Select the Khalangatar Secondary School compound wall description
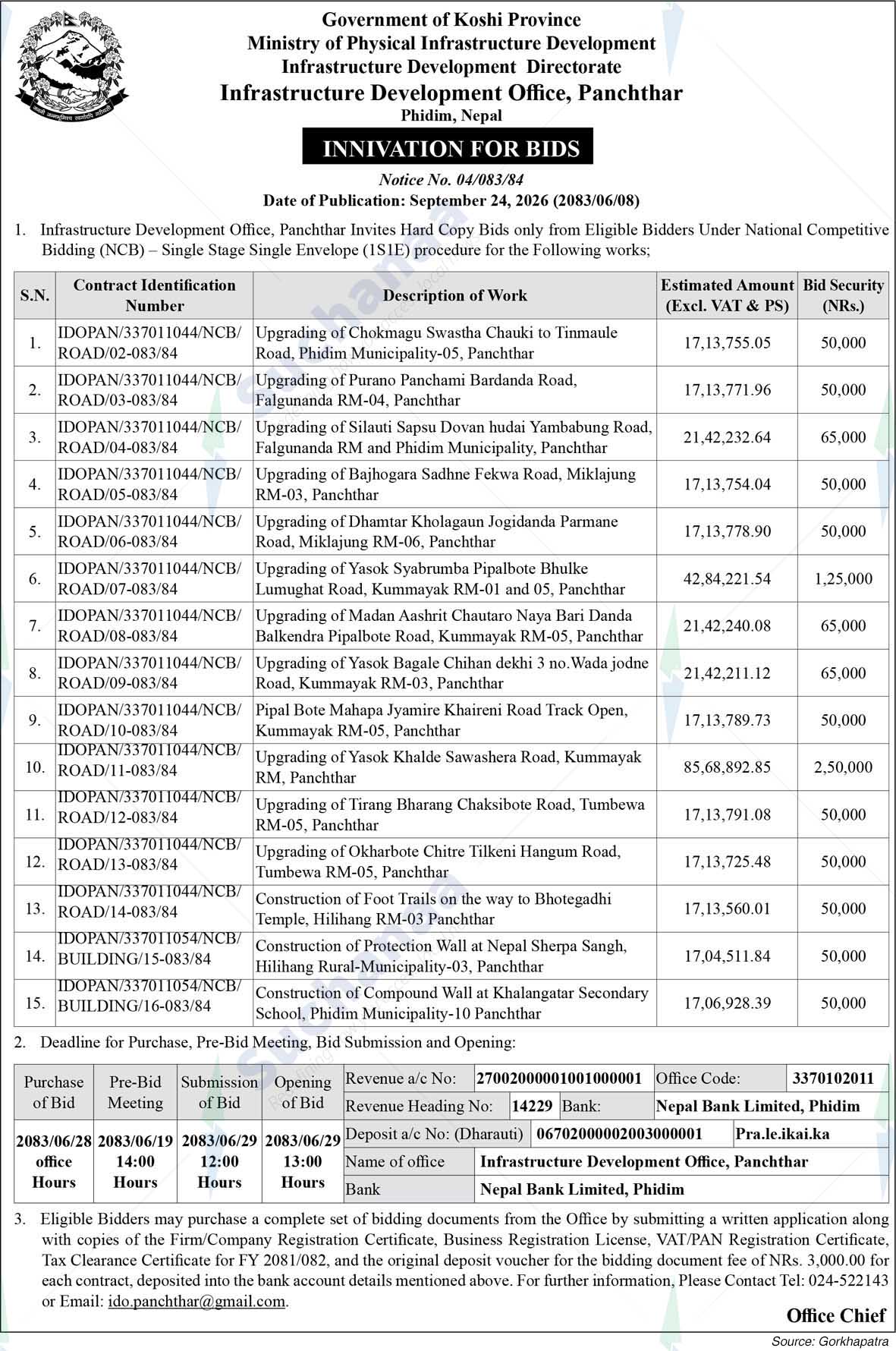 [452, 1003]
